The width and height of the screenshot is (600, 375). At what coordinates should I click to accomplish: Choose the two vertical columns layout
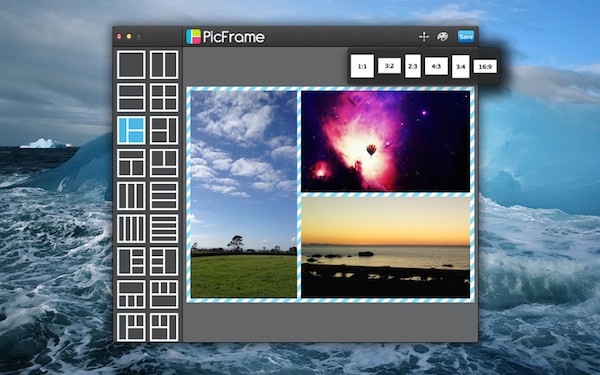(x=164, y=65)
